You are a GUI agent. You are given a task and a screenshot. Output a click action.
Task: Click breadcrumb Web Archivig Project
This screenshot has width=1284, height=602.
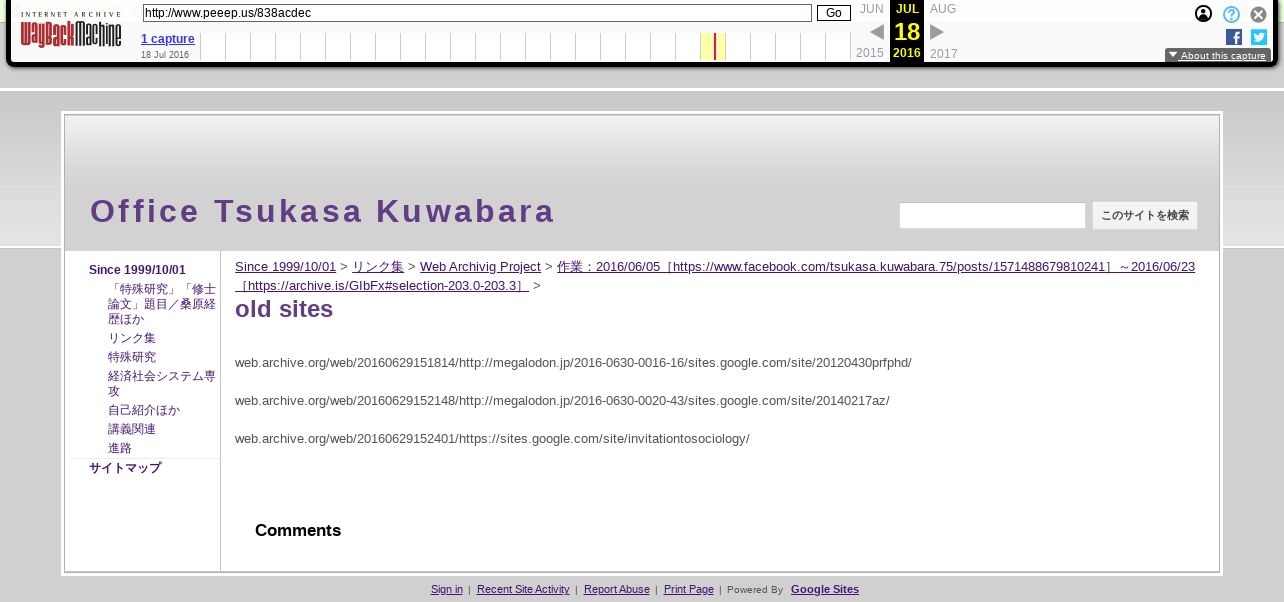[x=480, y=267]
